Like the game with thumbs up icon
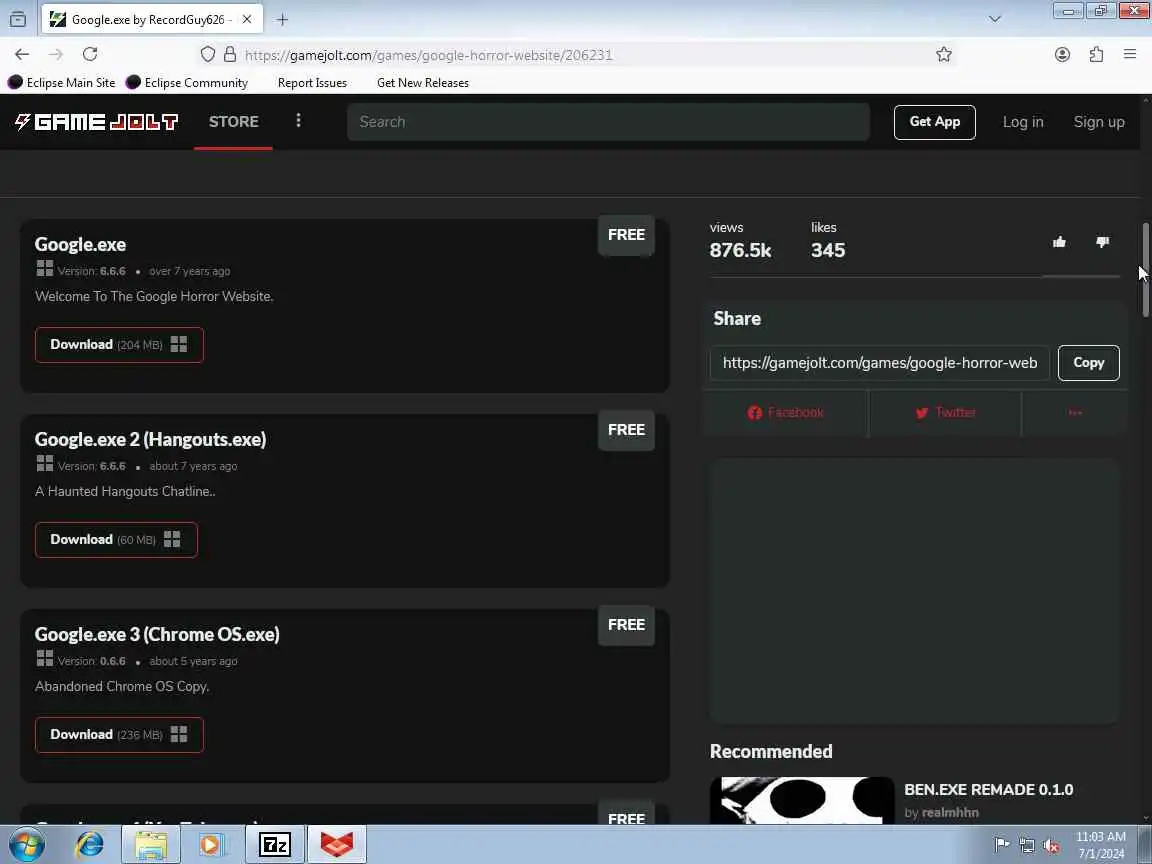The height and width of the screenshot is (864, 1152). 1059,242
